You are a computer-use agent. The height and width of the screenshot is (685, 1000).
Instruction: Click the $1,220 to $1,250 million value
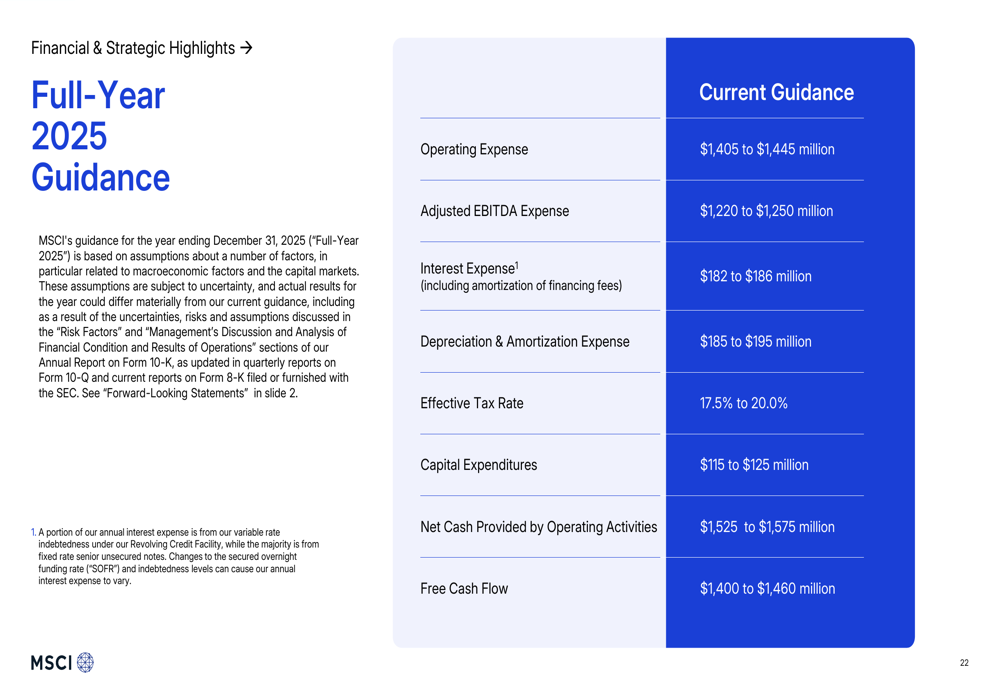coord(766,211)
